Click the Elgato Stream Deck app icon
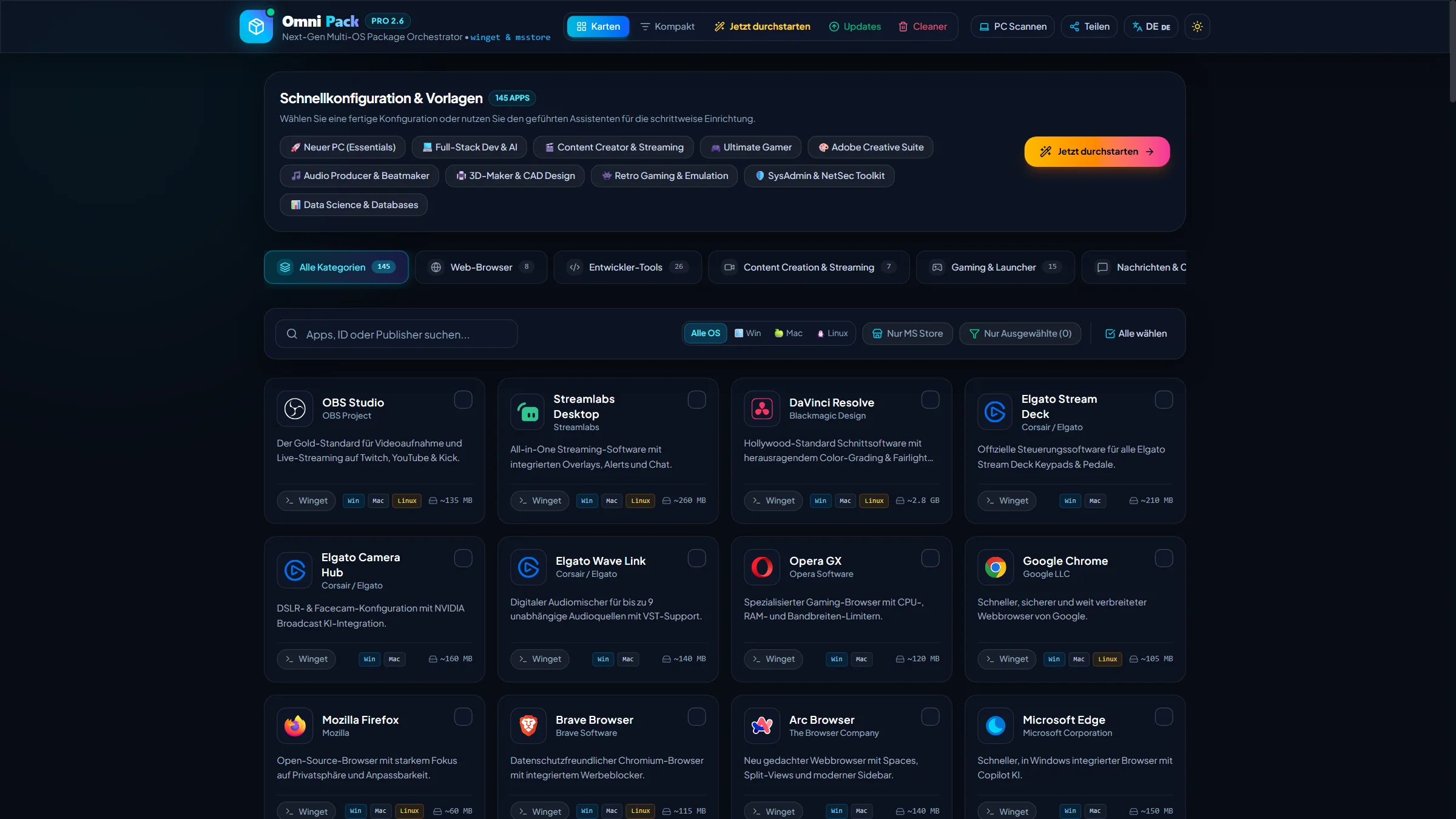Viewport: 1456px width, 819px height. [996, 412]
